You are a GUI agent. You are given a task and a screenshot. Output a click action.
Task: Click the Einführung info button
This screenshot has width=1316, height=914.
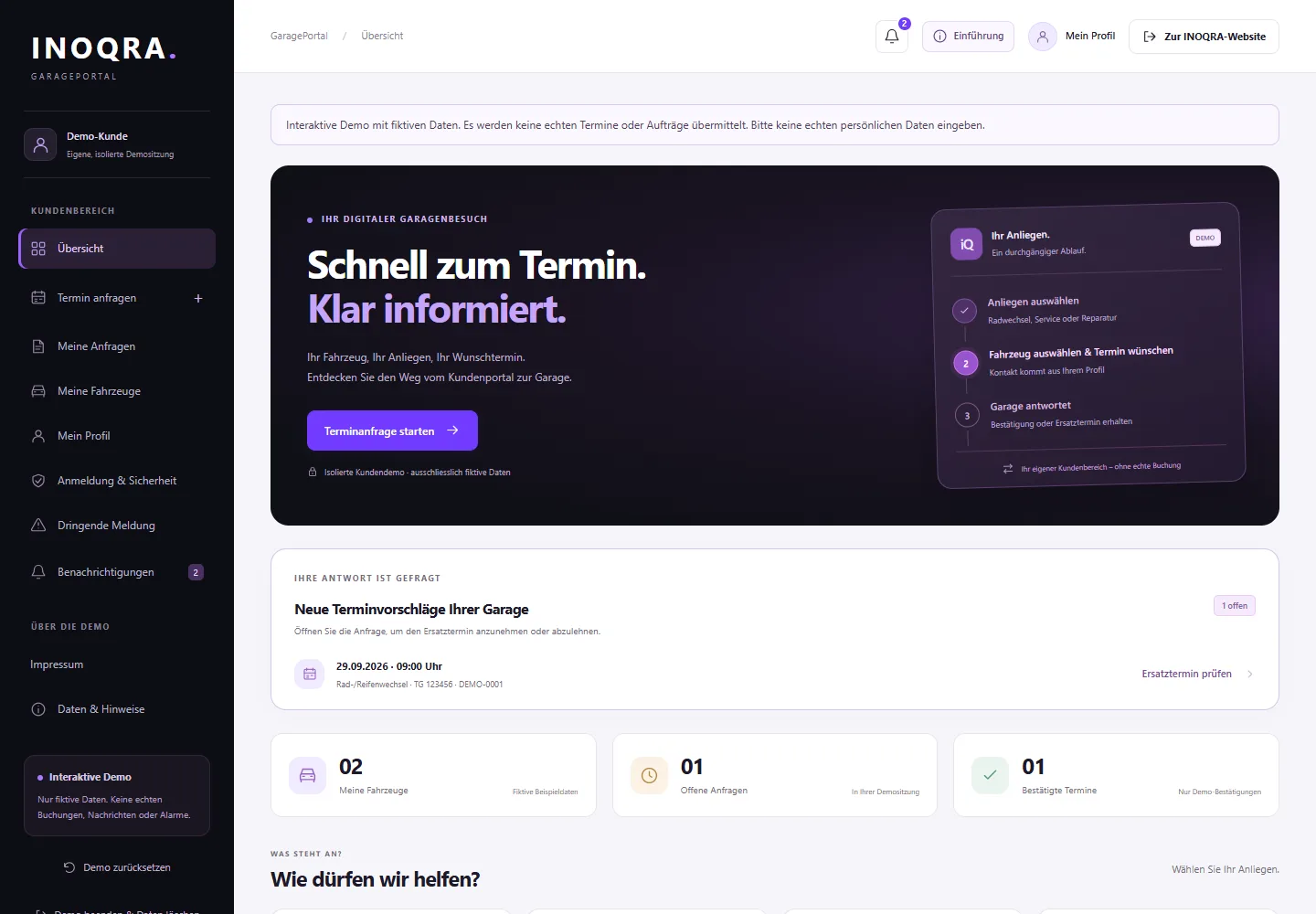point(968,37)
